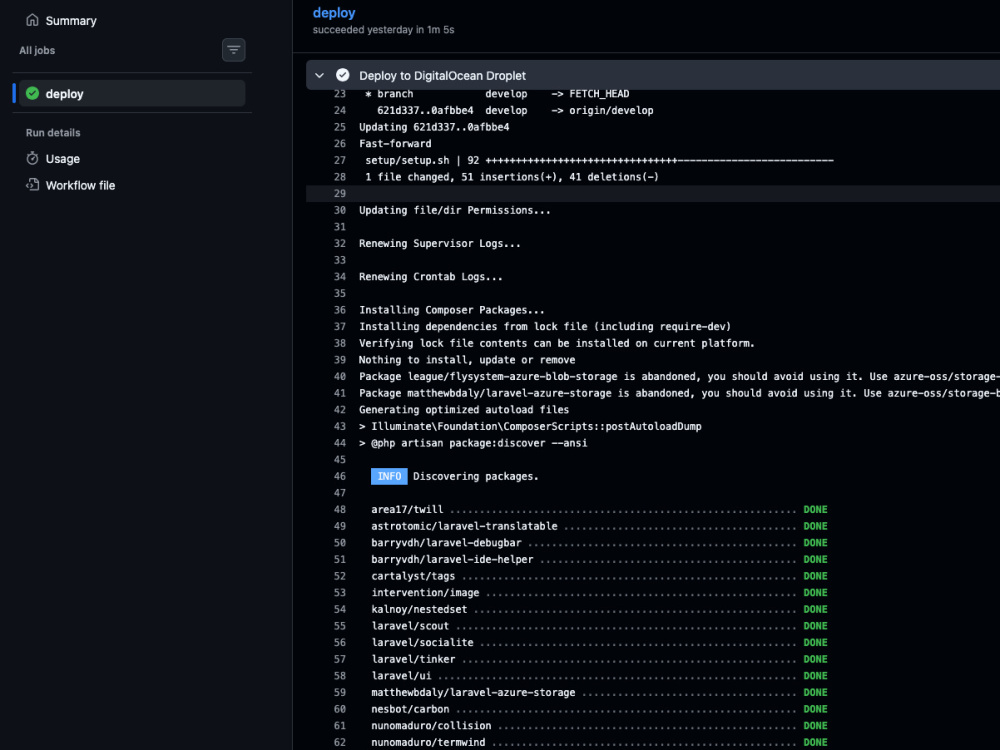
Task: Click 'Updating 621d337..0afbbe4' log line
Action: coord(434,127)
